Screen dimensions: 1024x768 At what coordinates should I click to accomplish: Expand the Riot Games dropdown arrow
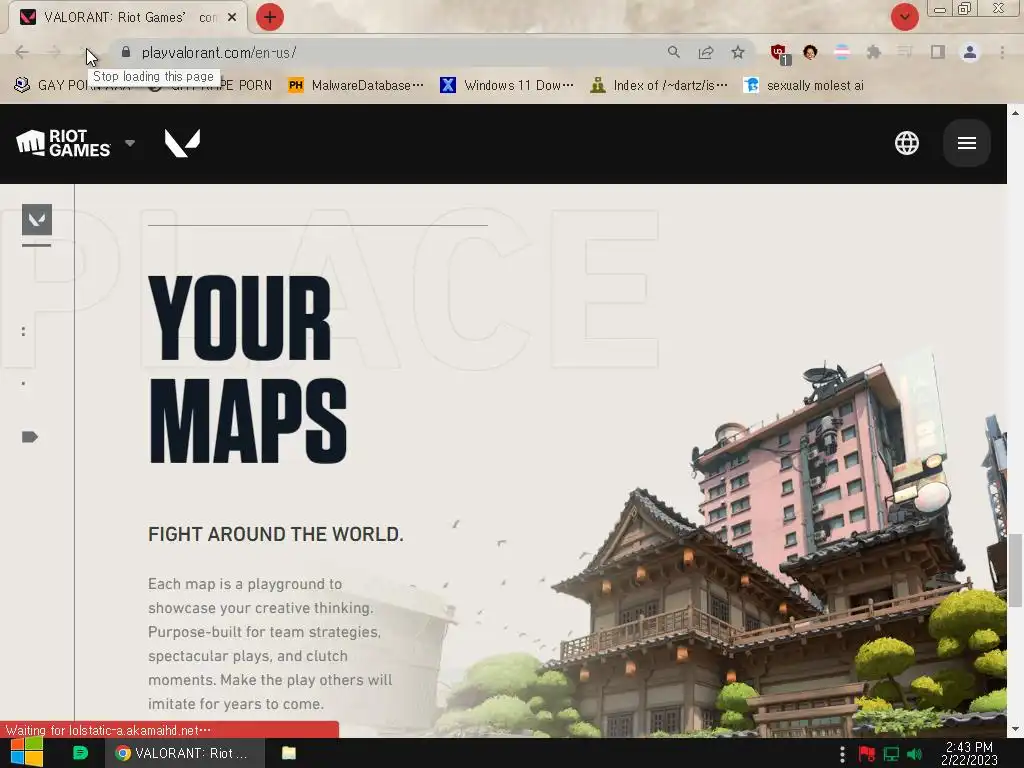[130, 143]
